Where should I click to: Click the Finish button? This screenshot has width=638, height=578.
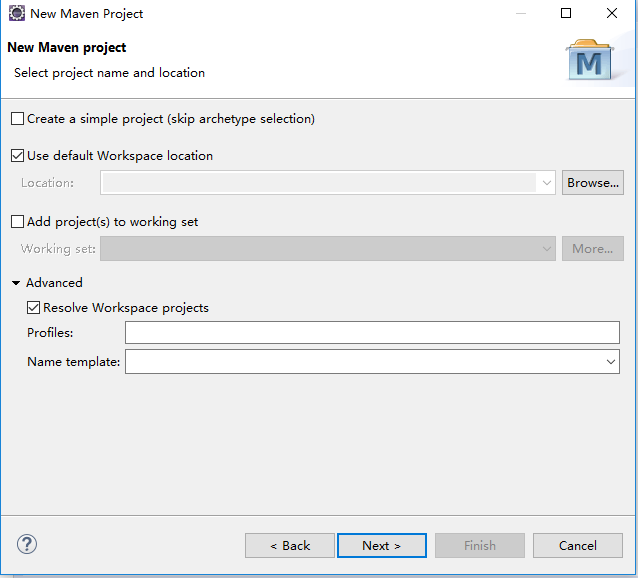point(480,545)
